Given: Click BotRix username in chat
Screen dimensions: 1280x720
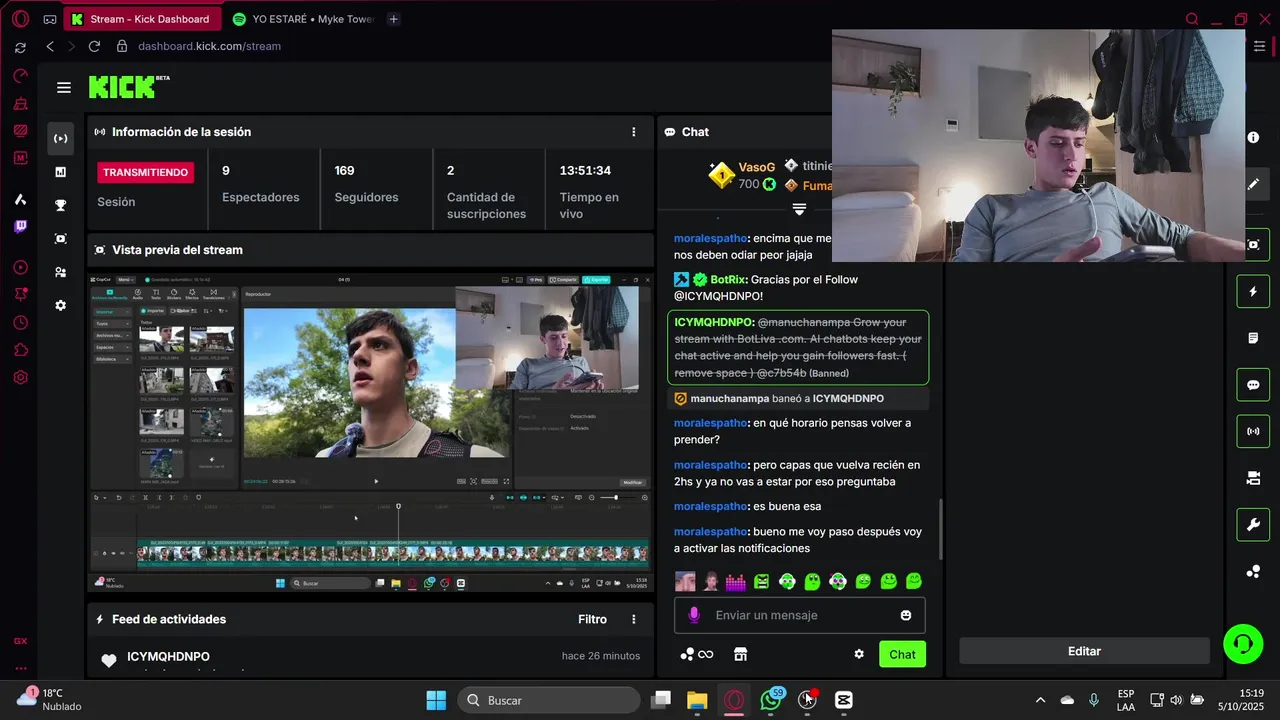Looking at the screenshot, I should [728, 279].
